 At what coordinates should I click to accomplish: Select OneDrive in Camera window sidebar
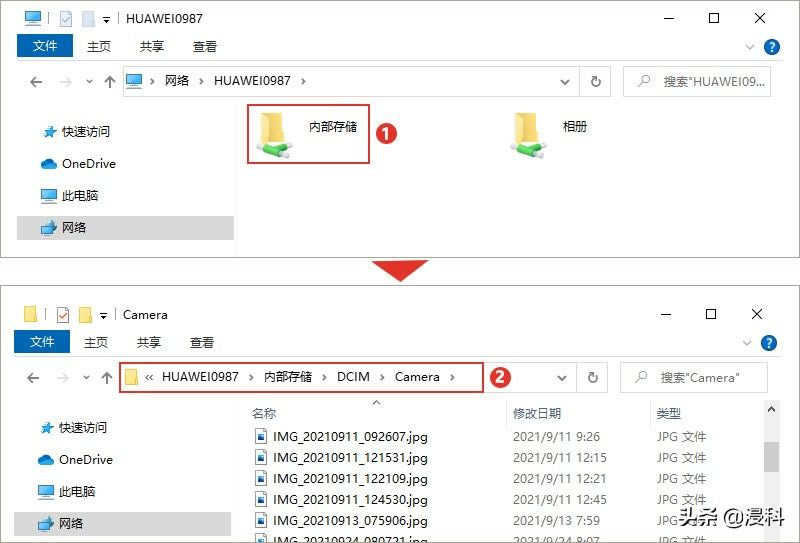[x=75, y=460]
